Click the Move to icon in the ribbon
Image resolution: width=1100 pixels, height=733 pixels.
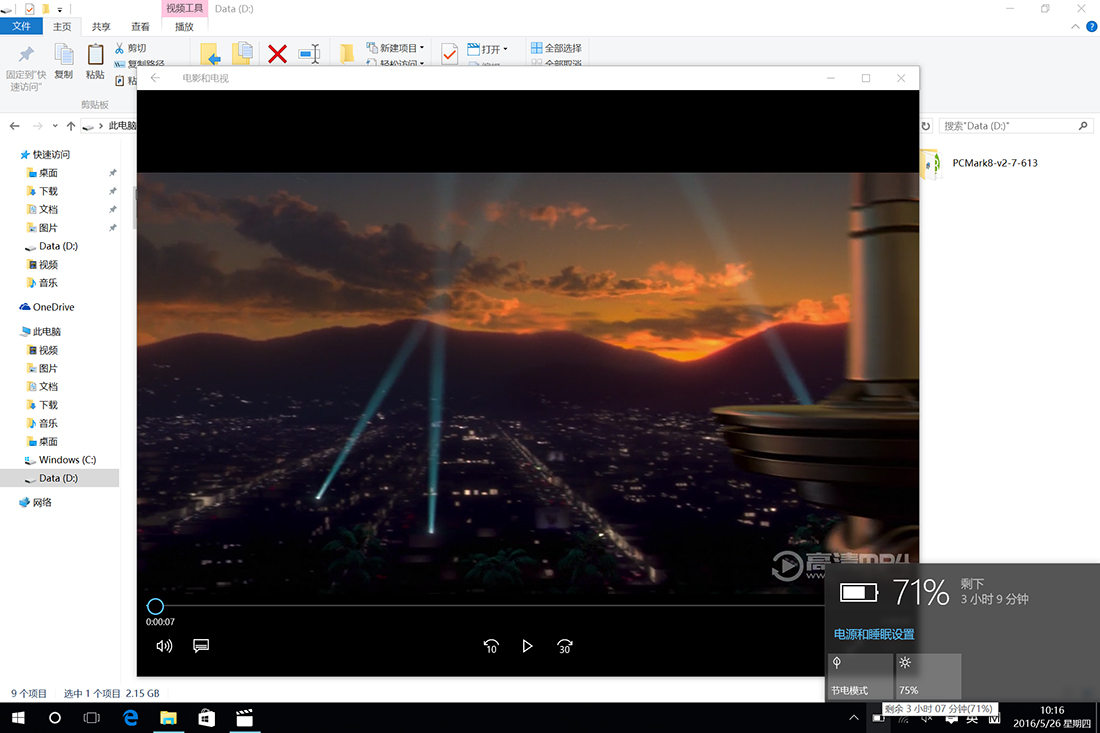click(x=210, y=54)
